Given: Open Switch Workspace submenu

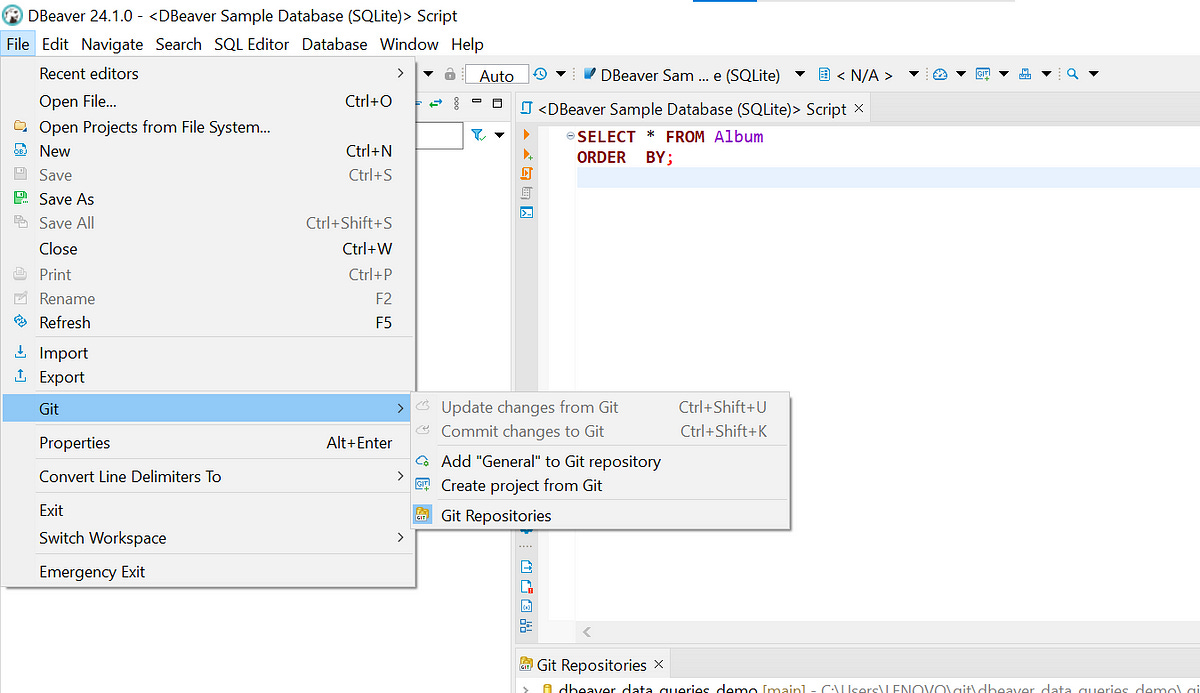Looking at the screenshot, I should pyautogui.click(x=208, y=538).
